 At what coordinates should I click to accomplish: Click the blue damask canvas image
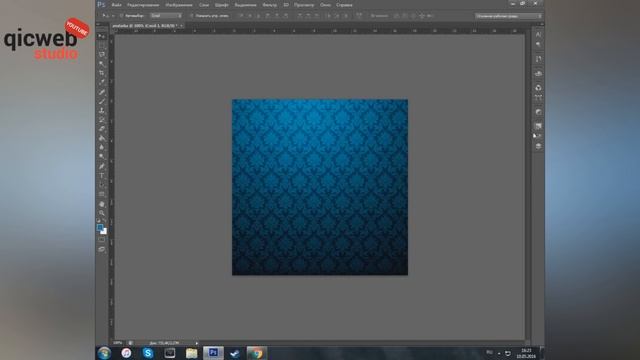coord(320,187)
